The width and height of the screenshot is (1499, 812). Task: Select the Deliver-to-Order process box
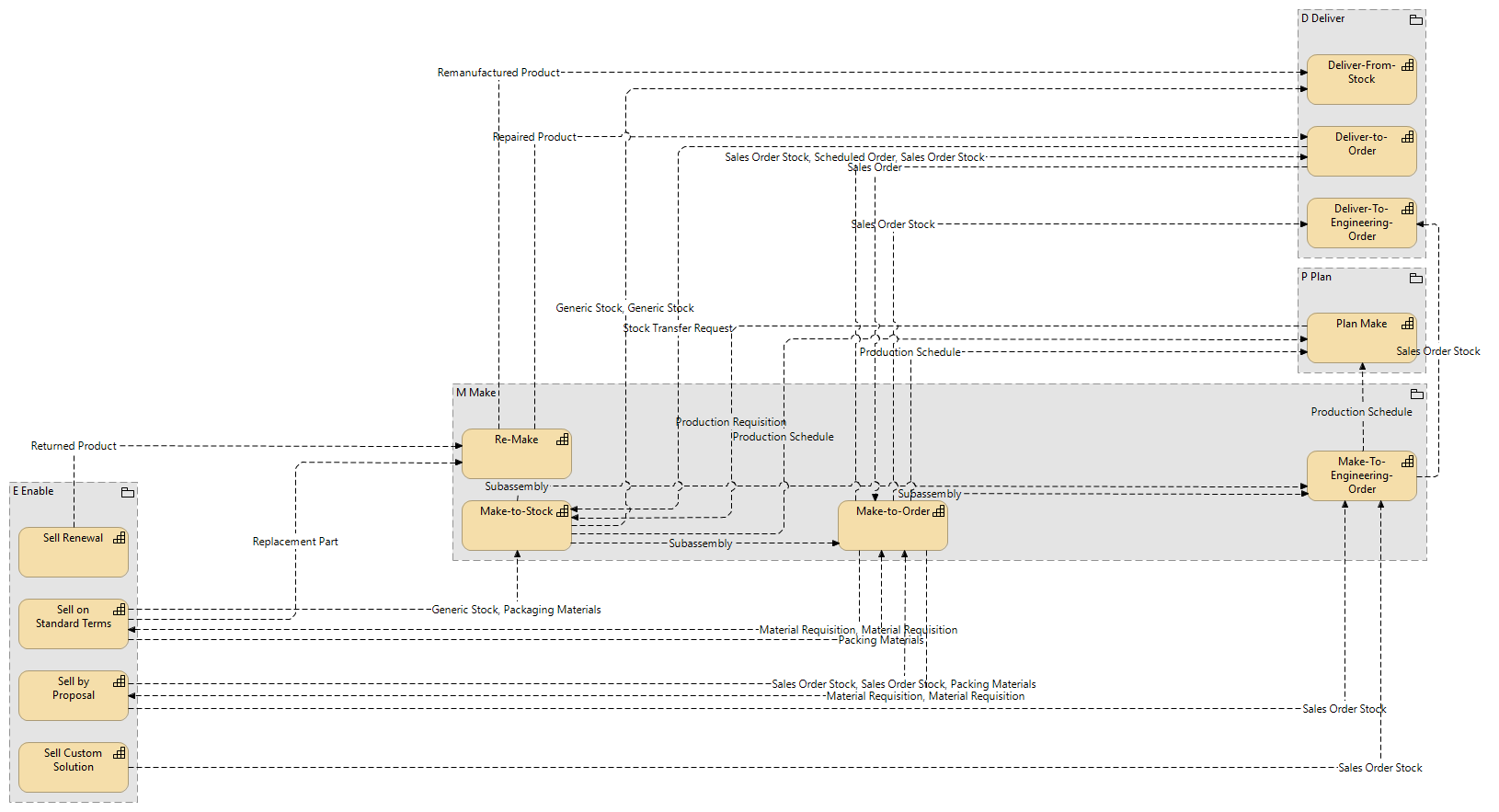click(x=1361, y=158)
